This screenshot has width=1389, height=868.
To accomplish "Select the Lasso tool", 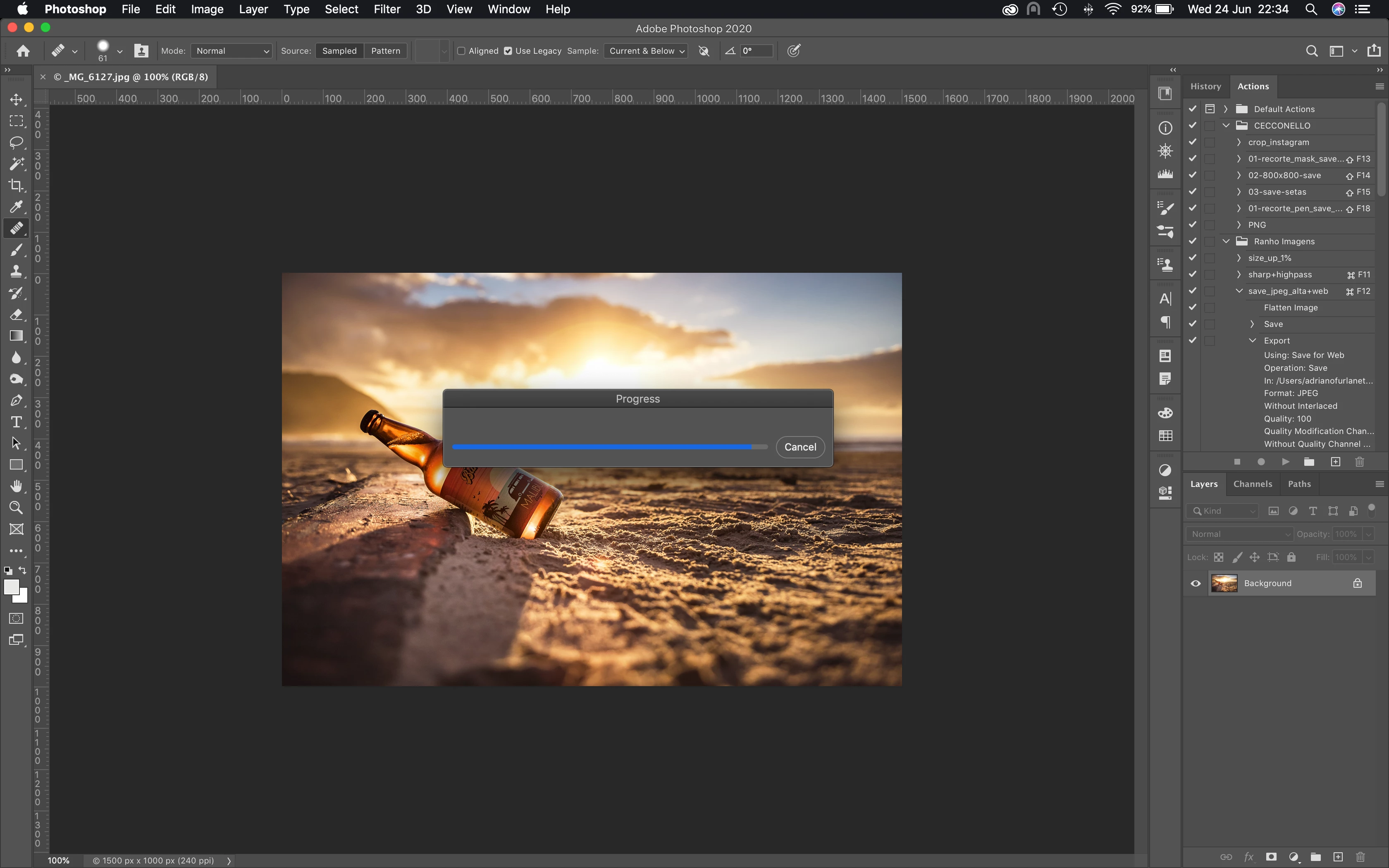I will click(16, 142).
